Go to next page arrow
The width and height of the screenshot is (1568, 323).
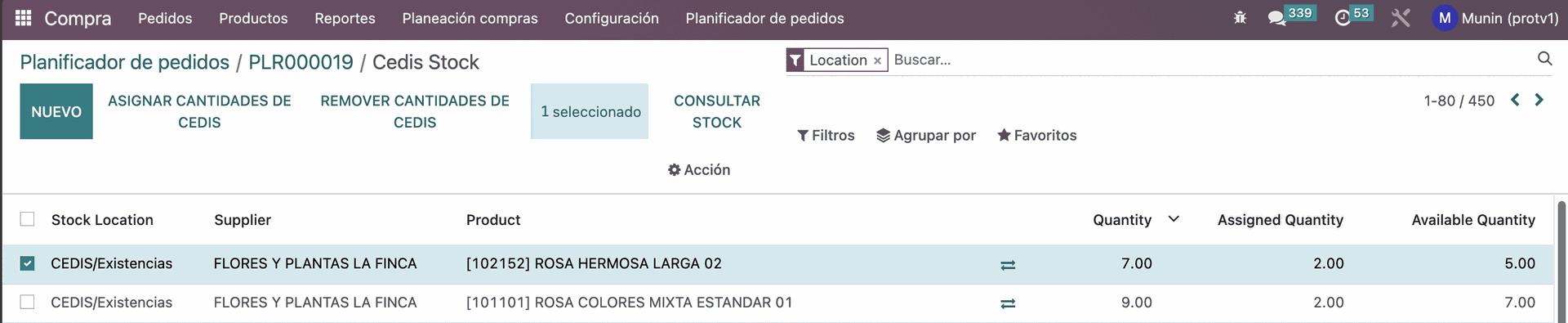[1539, 100]
